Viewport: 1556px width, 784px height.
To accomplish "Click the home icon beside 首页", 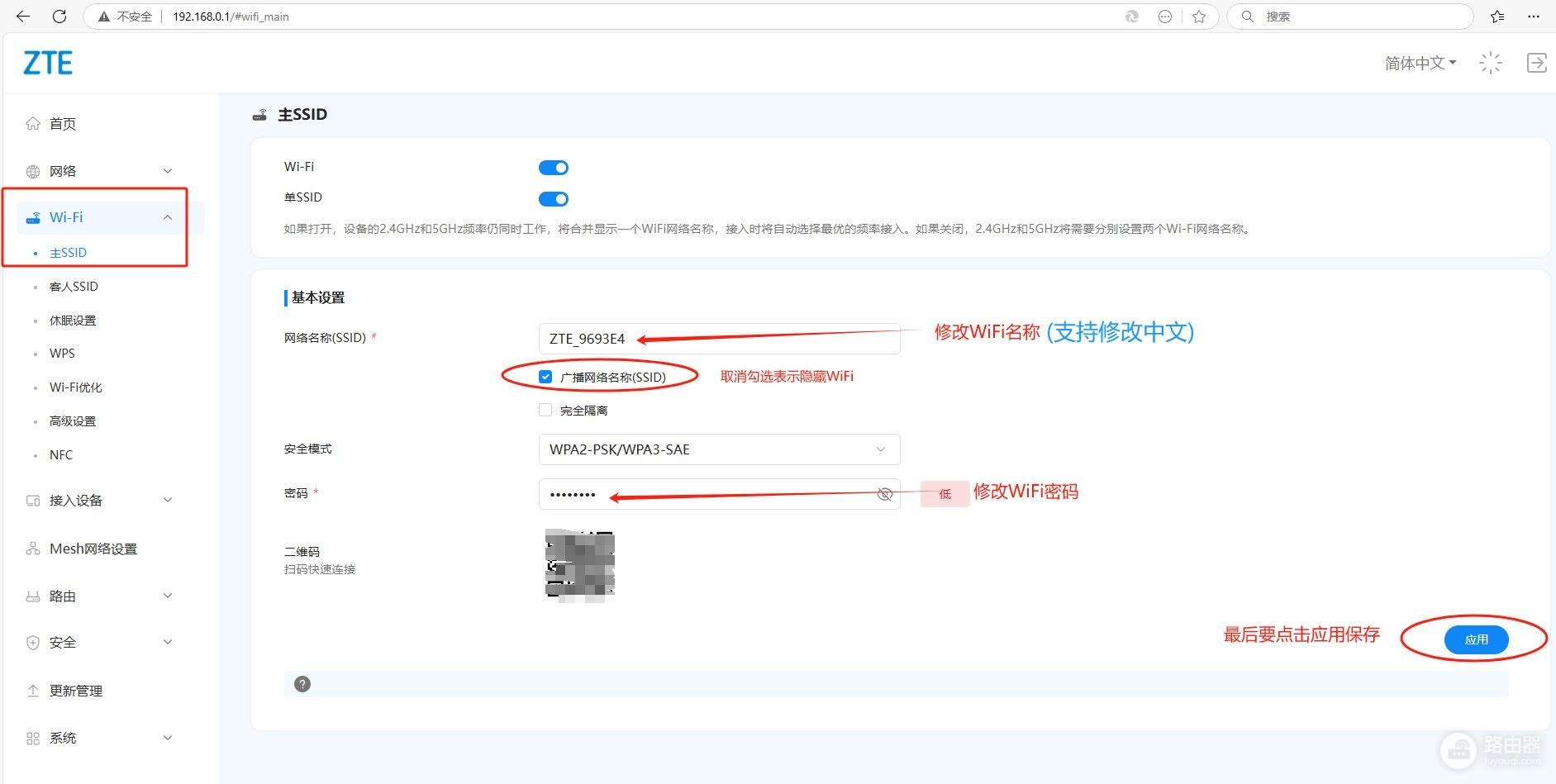I will pyautogui.click(x=33, y=124).
